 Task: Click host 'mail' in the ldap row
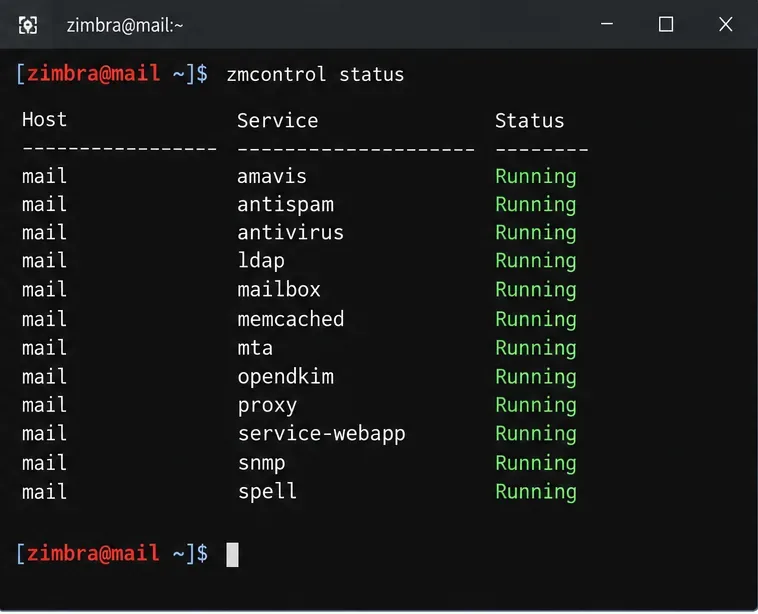pos(44,261)
